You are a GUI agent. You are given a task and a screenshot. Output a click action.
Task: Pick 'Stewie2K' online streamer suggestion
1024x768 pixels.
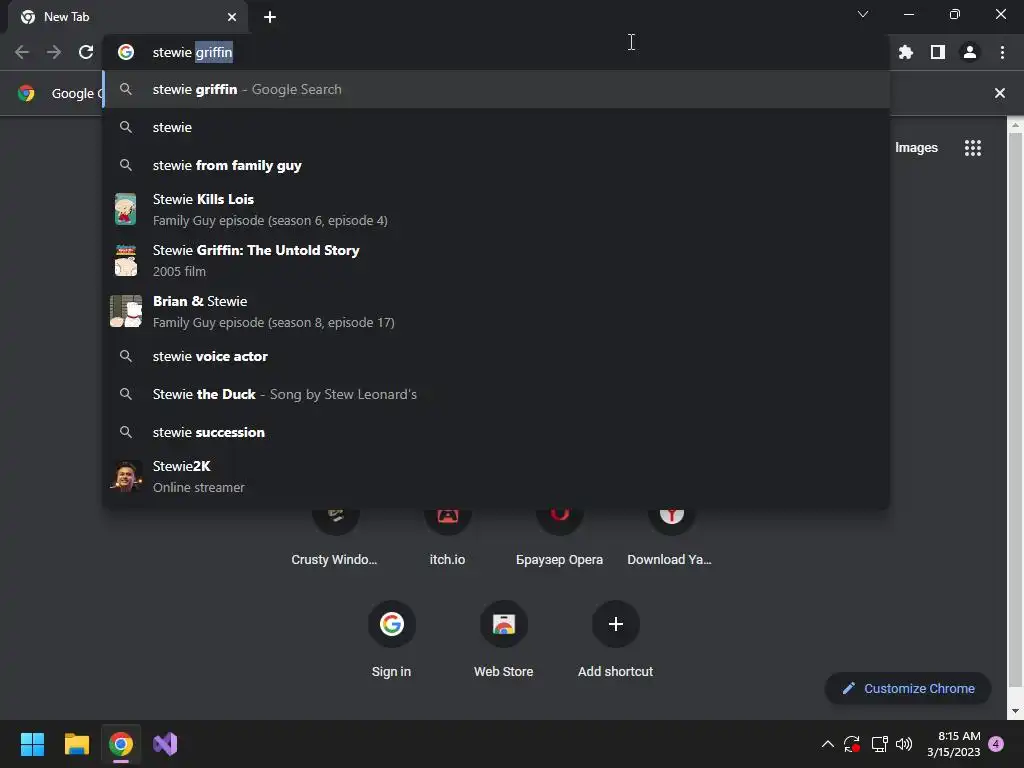click(496, 476)
